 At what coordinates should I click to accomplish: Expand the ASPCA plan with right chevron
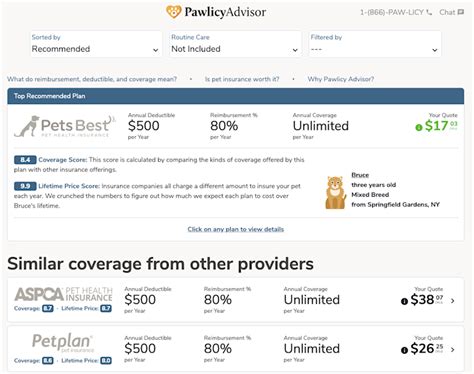click(452, 301)
